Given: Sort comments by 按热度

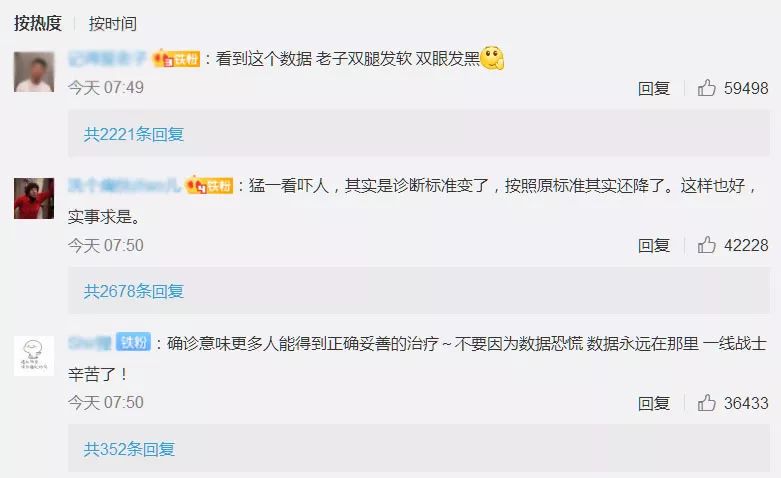Looking at the screenshot, I should 38,23.
